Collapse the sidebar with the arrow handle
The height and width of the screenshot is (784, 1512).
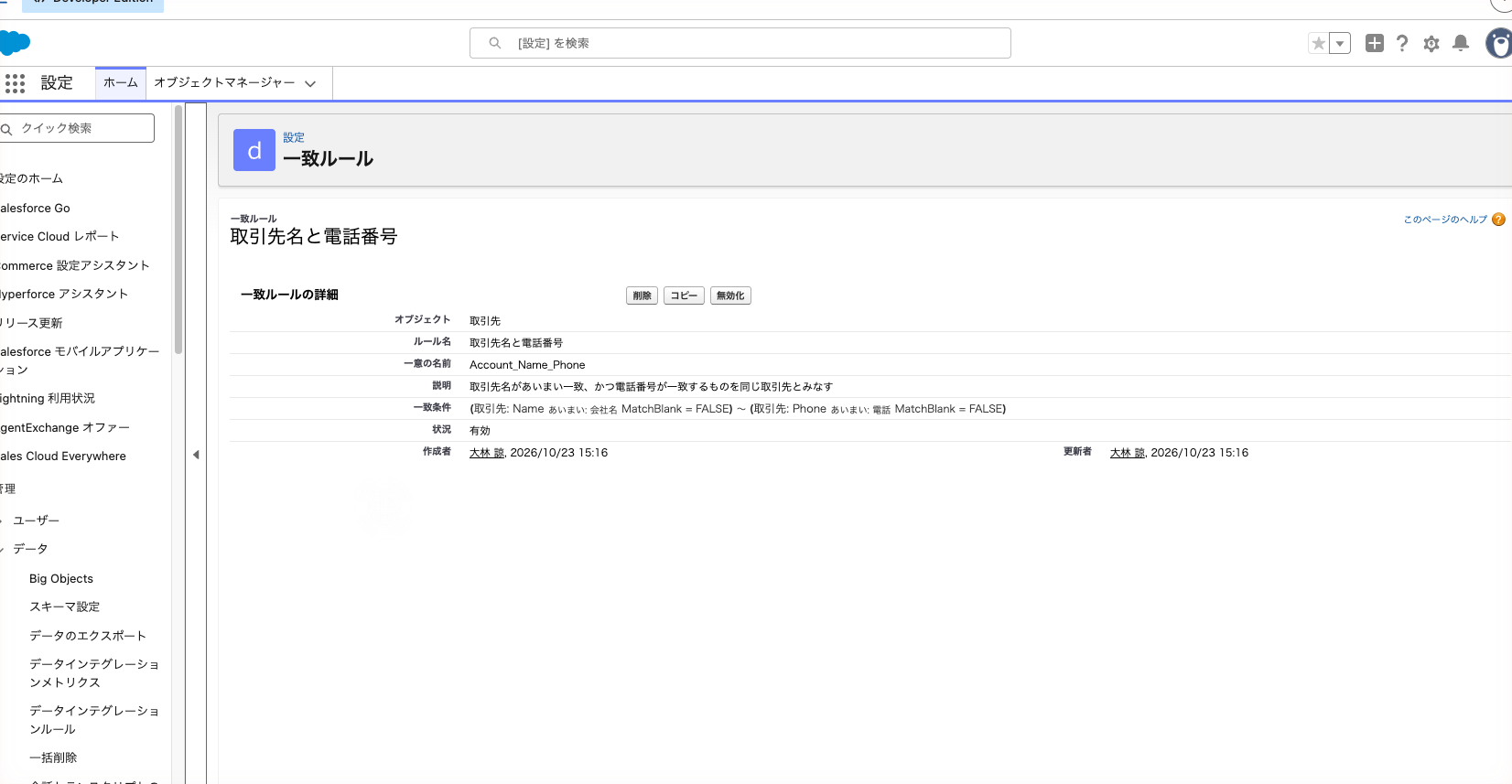pos(196,455)
